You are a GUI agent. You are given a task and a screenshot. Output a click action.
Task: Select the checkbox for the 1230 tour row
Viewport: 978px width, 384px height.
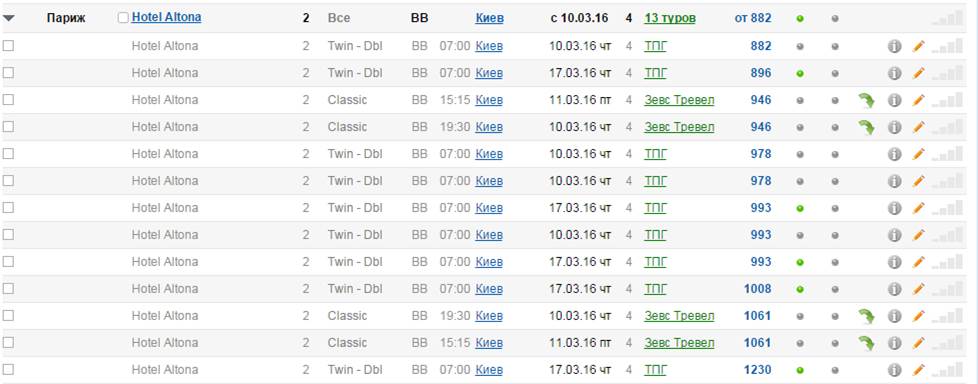click(x=8, y=369)
